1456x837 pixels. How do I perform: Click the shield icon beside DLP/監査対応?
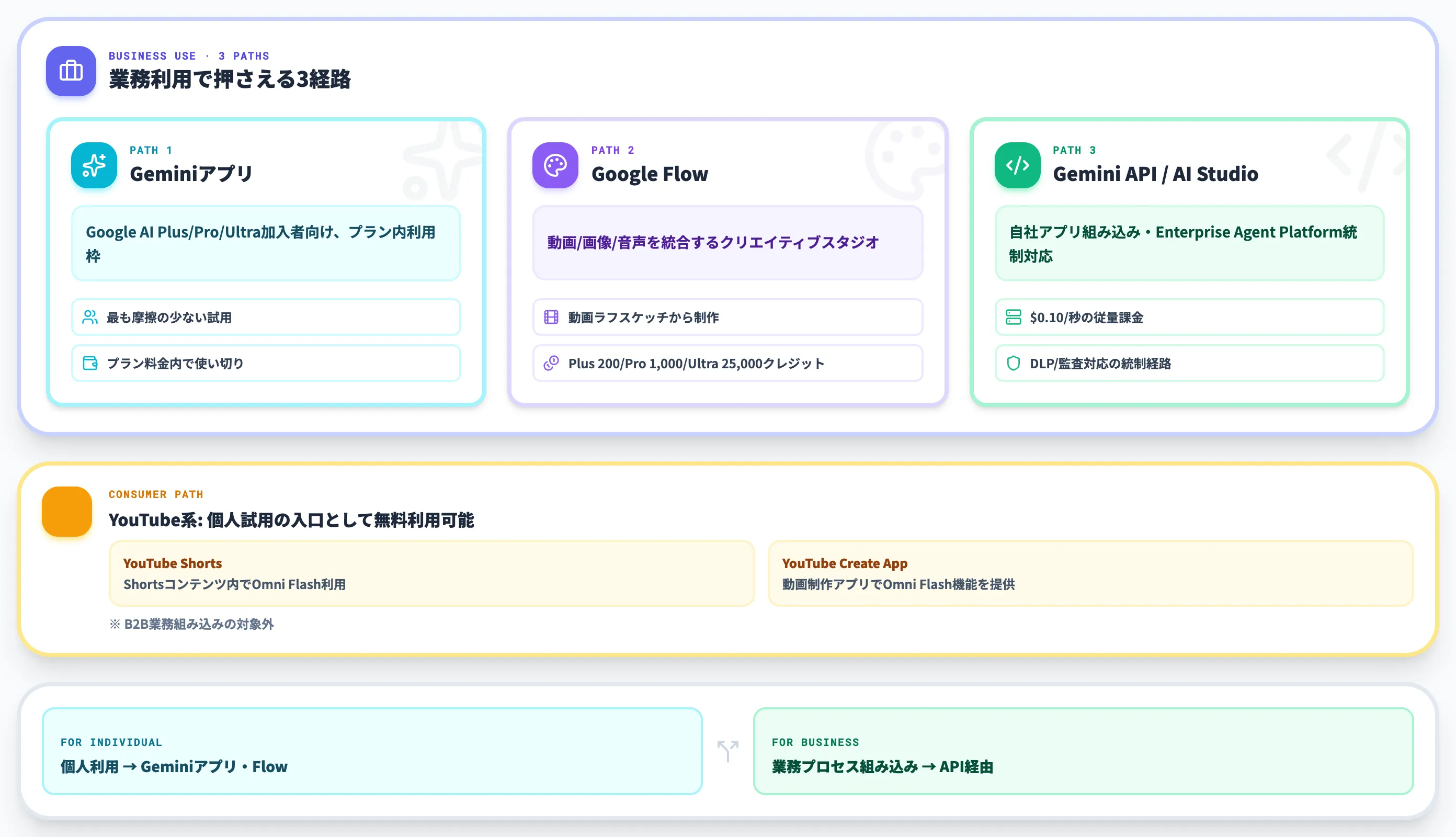click(1013, 363)
